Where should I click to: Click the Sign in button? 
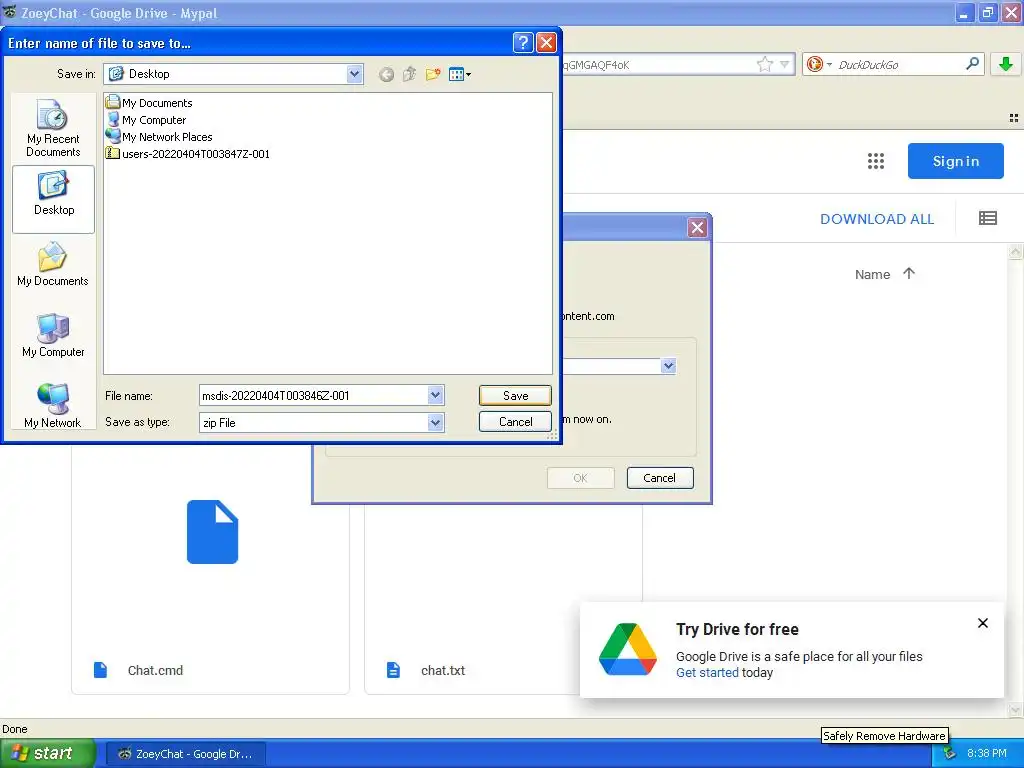click(955, 161)
